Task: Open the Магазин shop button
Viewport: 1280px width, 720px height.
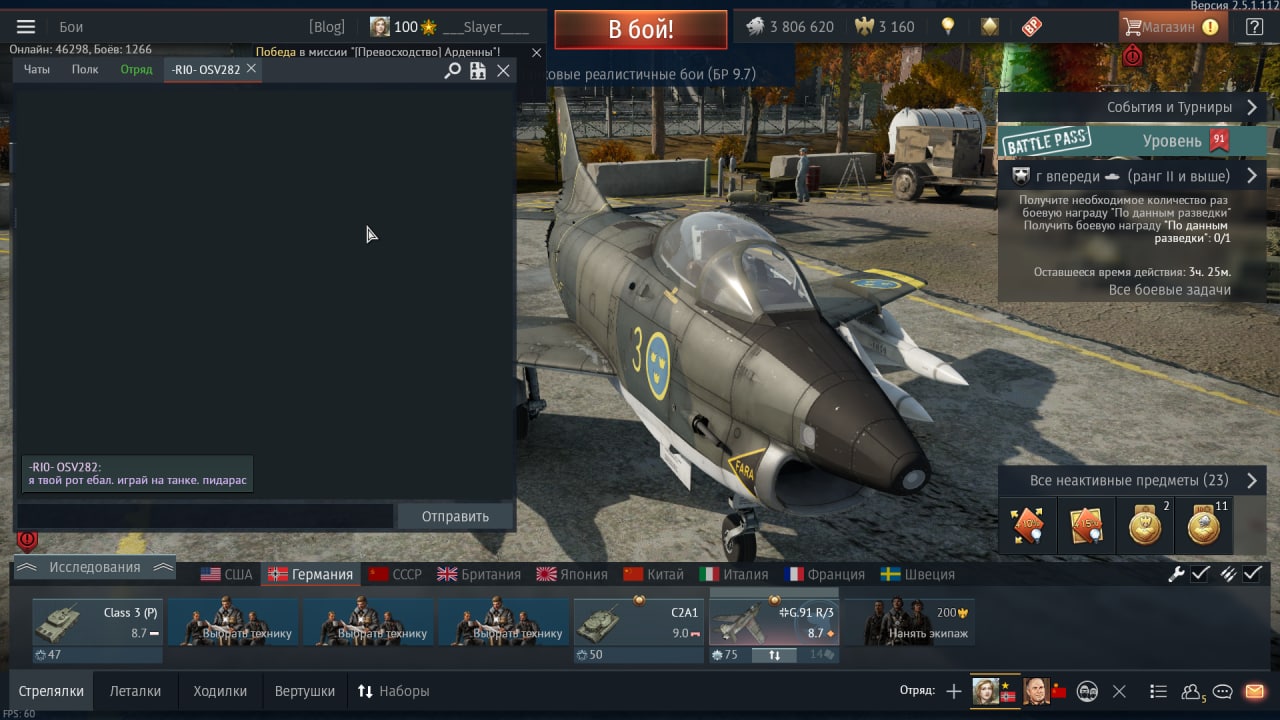Action: (1171, 27)
